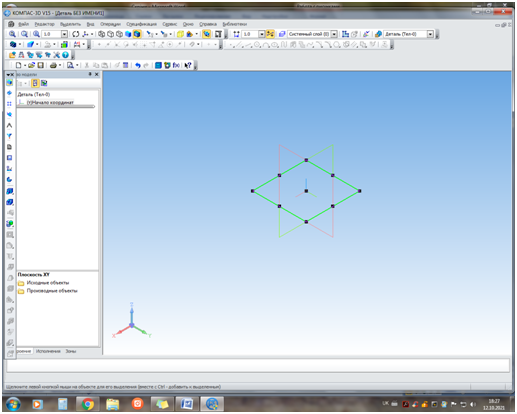Open the Редактор menu

coord(44,24)
